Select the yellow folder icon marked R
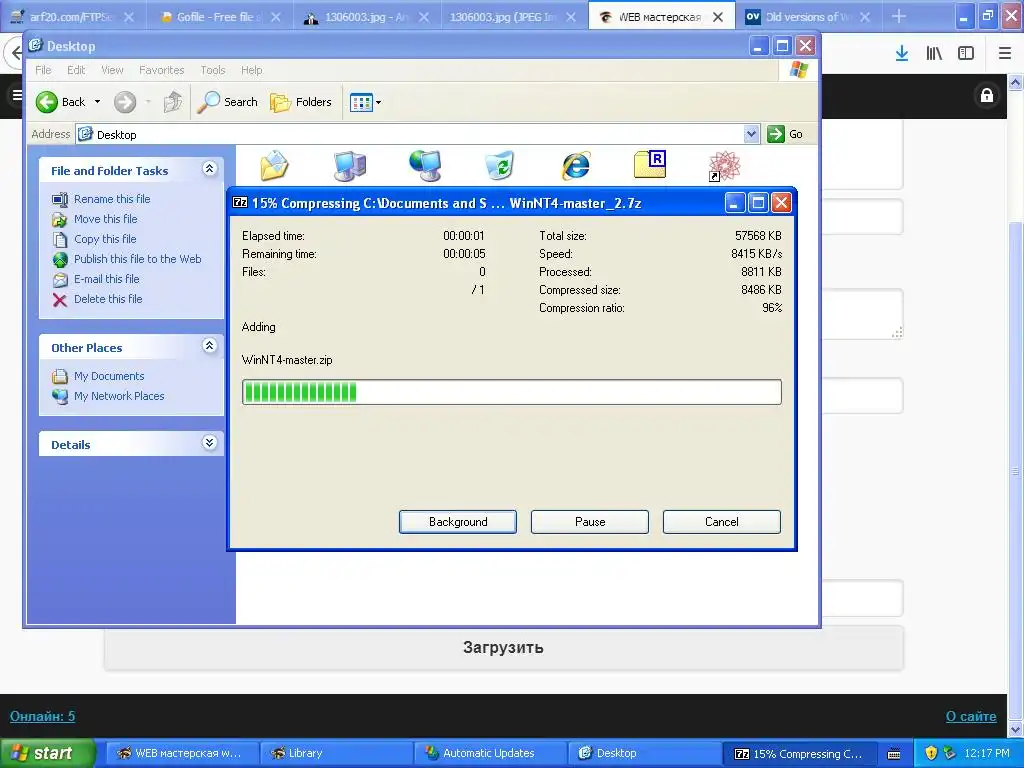 (650, 164)
